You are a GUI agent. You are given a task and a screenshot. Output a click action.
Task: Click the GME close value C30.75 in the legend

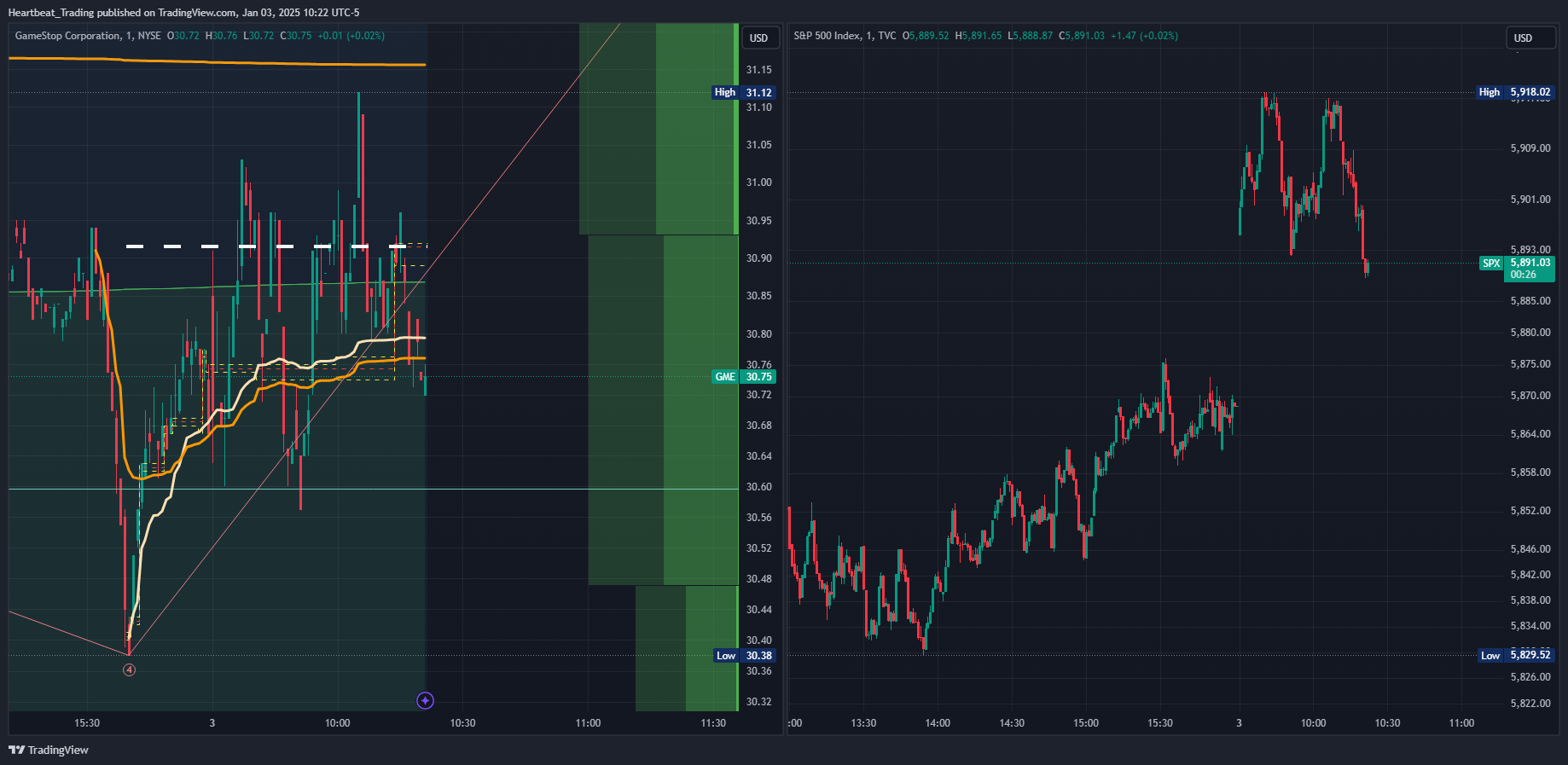coord(296,36)
